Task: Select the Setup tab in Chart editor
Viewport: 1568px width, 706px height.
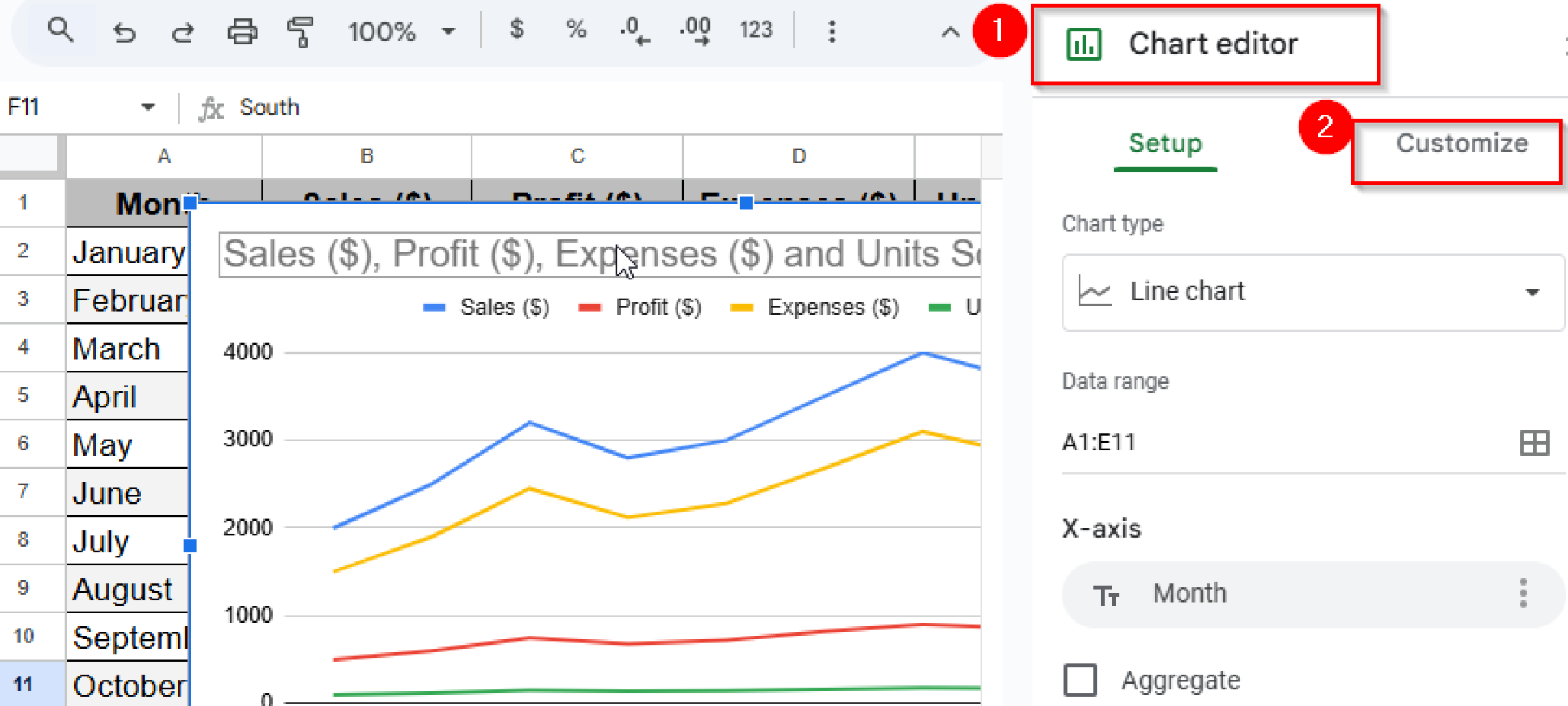Action: 1165,143
